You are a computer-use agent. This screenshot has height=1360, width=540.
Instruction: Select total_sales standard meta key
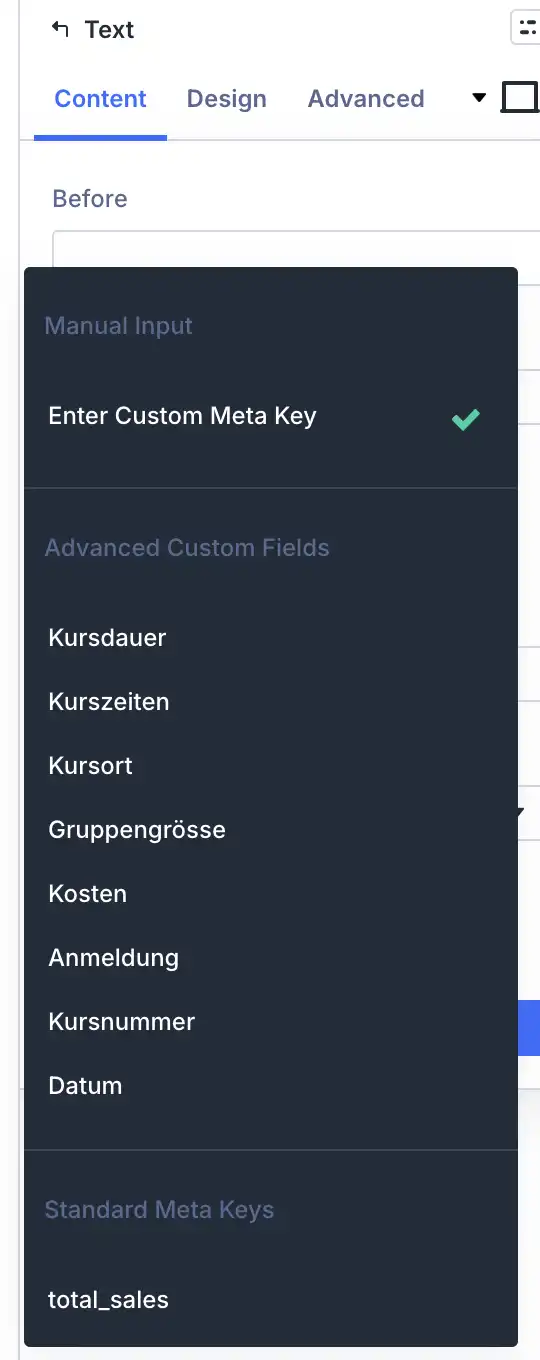pyautogui.click(x=271, y=1300)
